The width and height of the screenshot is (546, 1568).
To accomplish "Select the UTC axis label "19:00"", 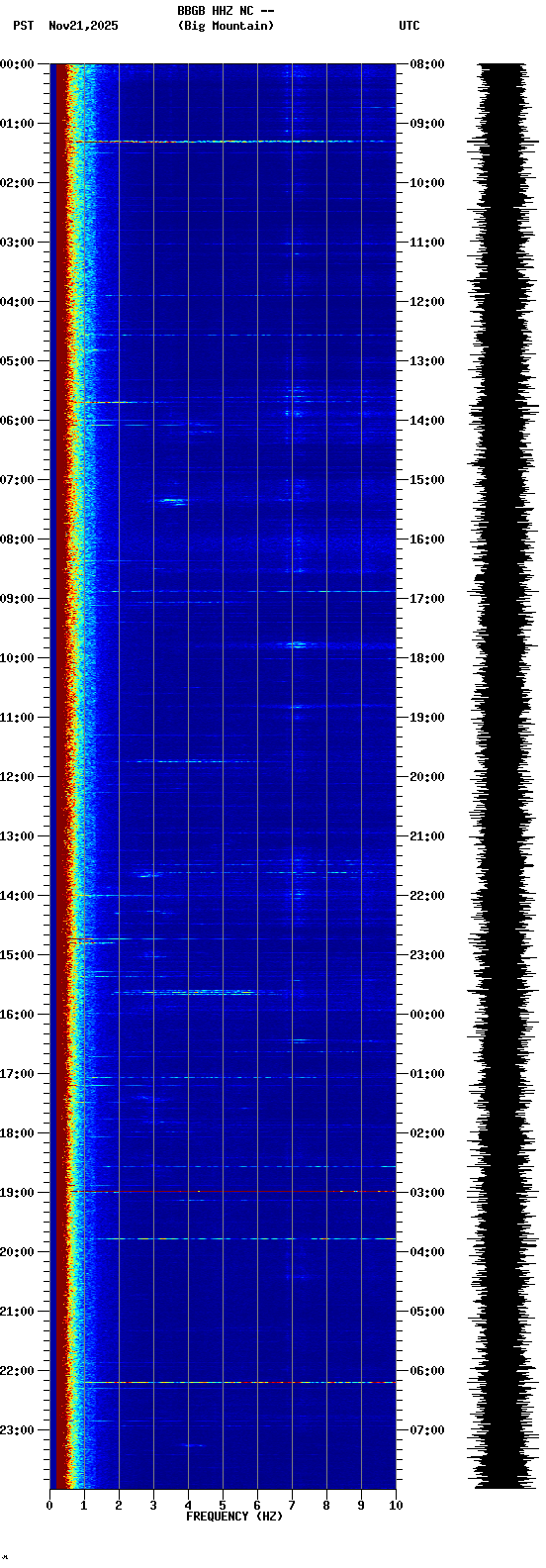I will [x=427, y=718].
